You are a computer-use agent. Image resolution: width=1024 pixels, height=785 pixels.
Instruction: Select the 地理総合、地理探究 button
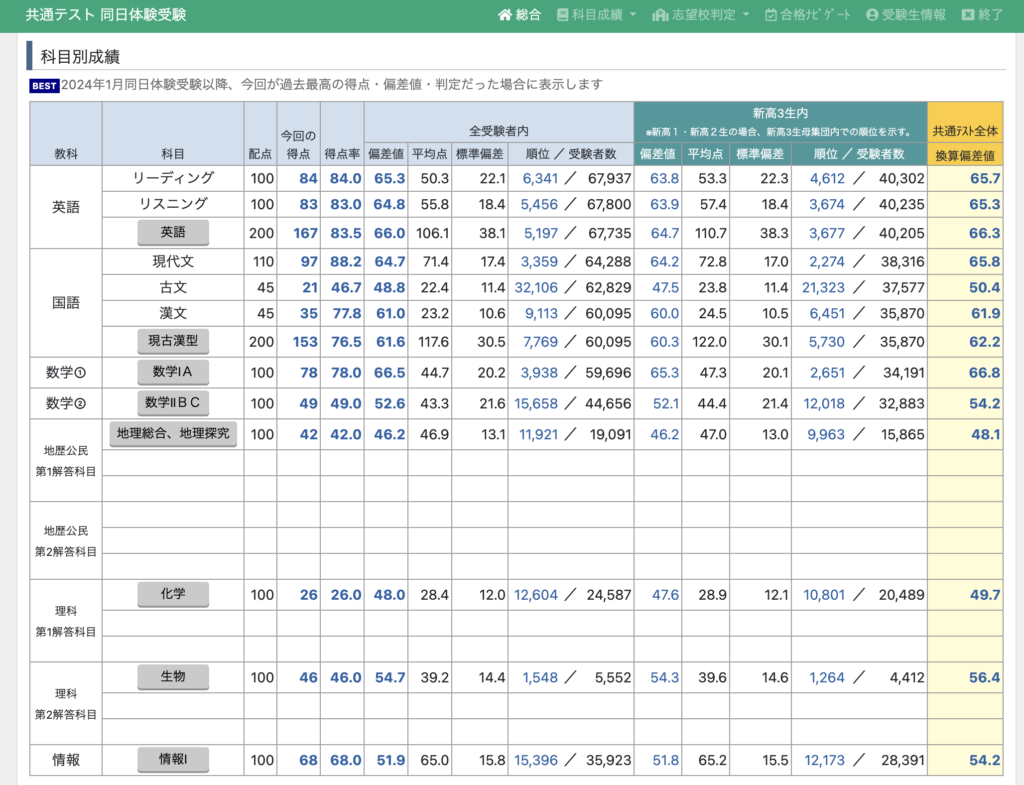(173, 434)
